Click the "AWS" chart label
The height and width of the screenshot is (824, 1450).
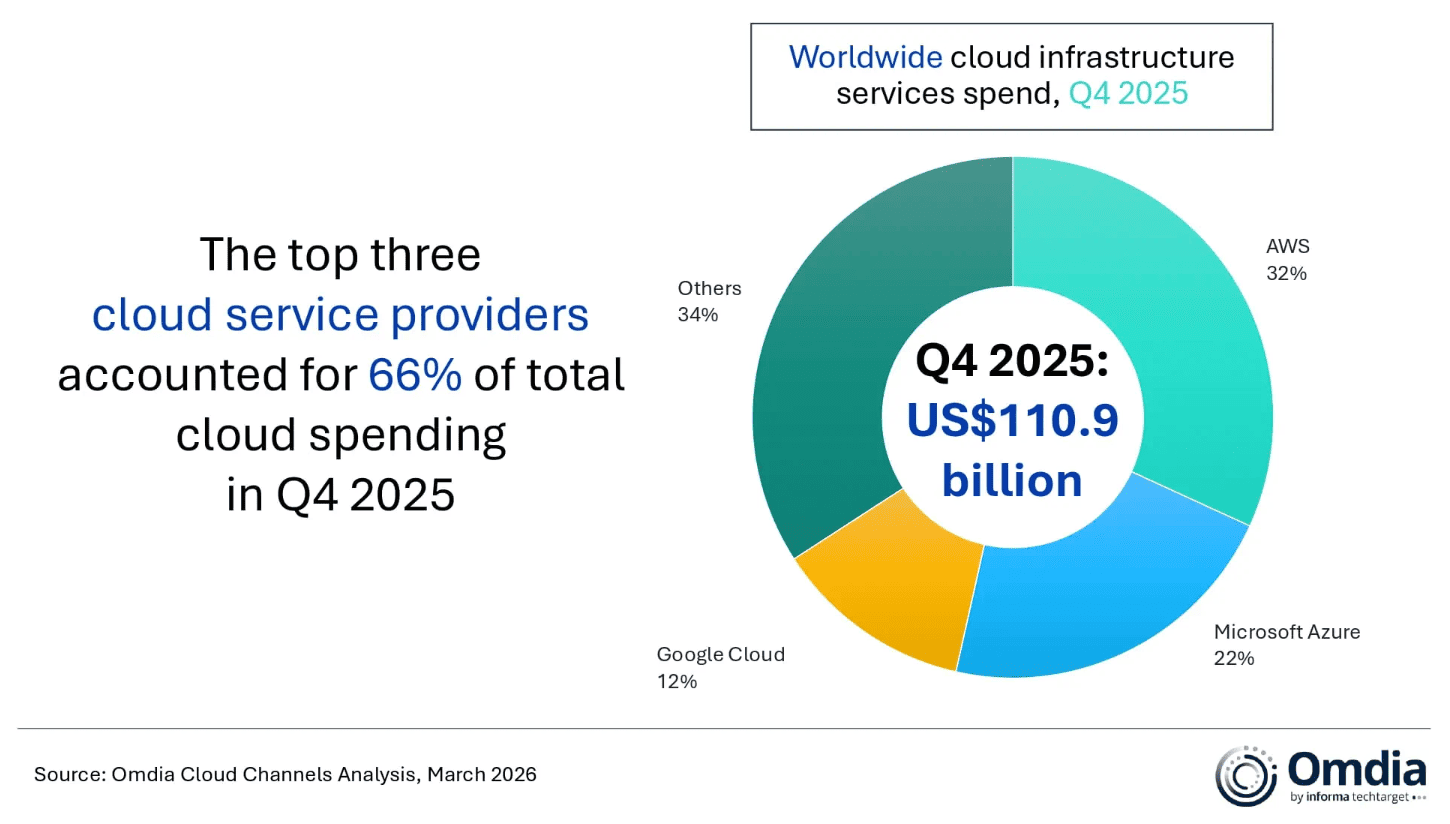[x=1287, y=246]
